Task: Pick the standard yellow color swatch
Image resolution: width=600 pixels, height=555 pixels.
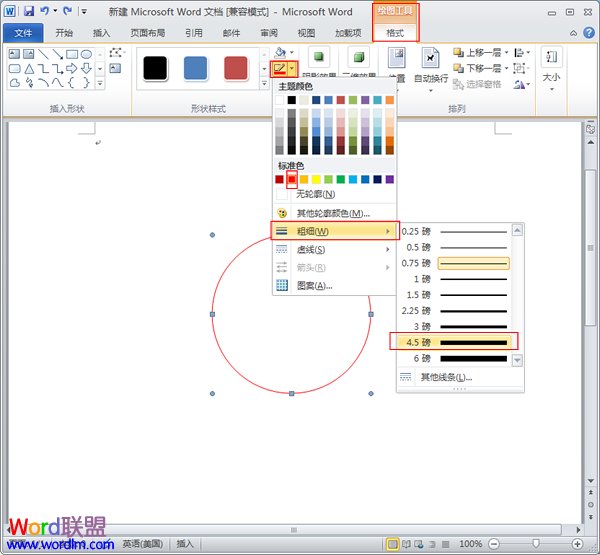Action: point(316,180)
